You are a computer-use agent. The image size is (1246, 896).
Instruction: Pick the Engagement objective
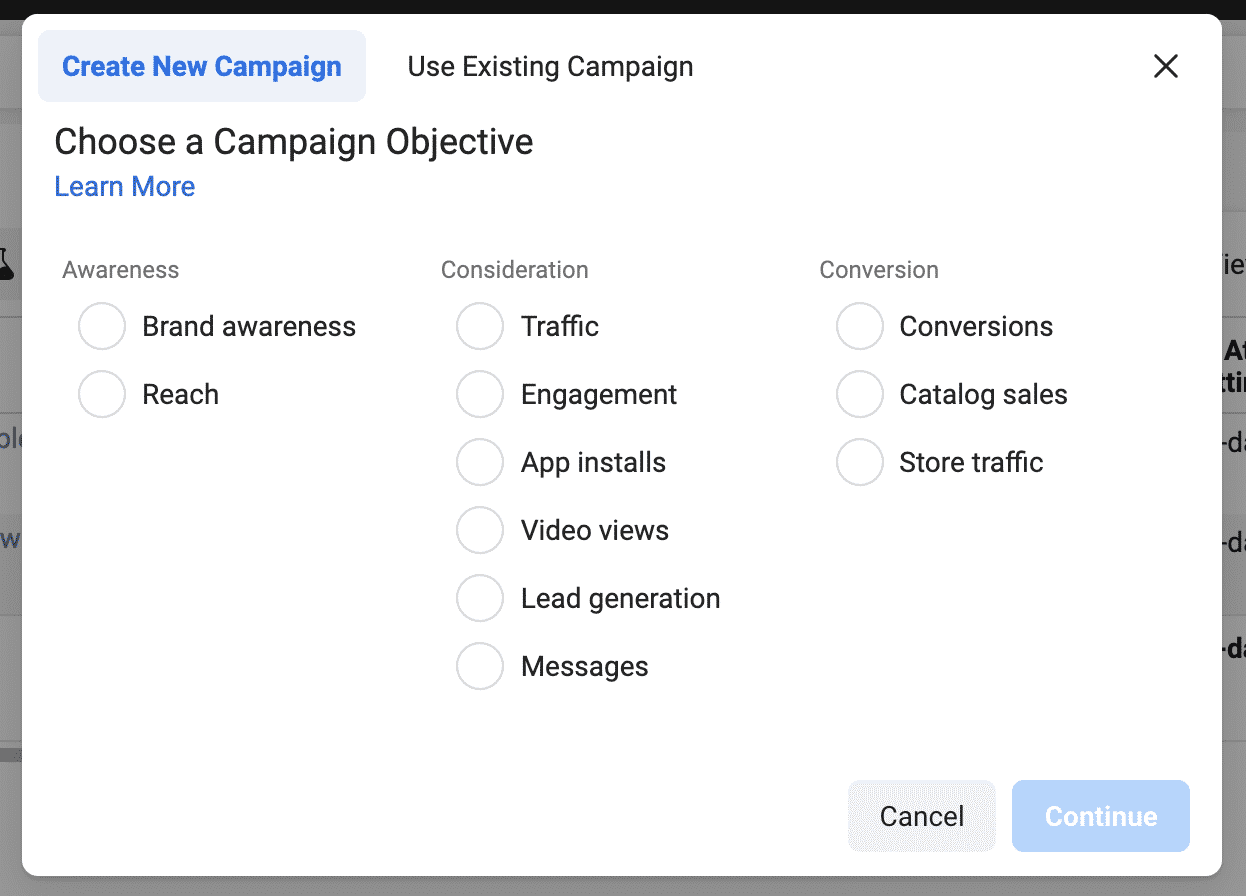(x=480, y=394)
